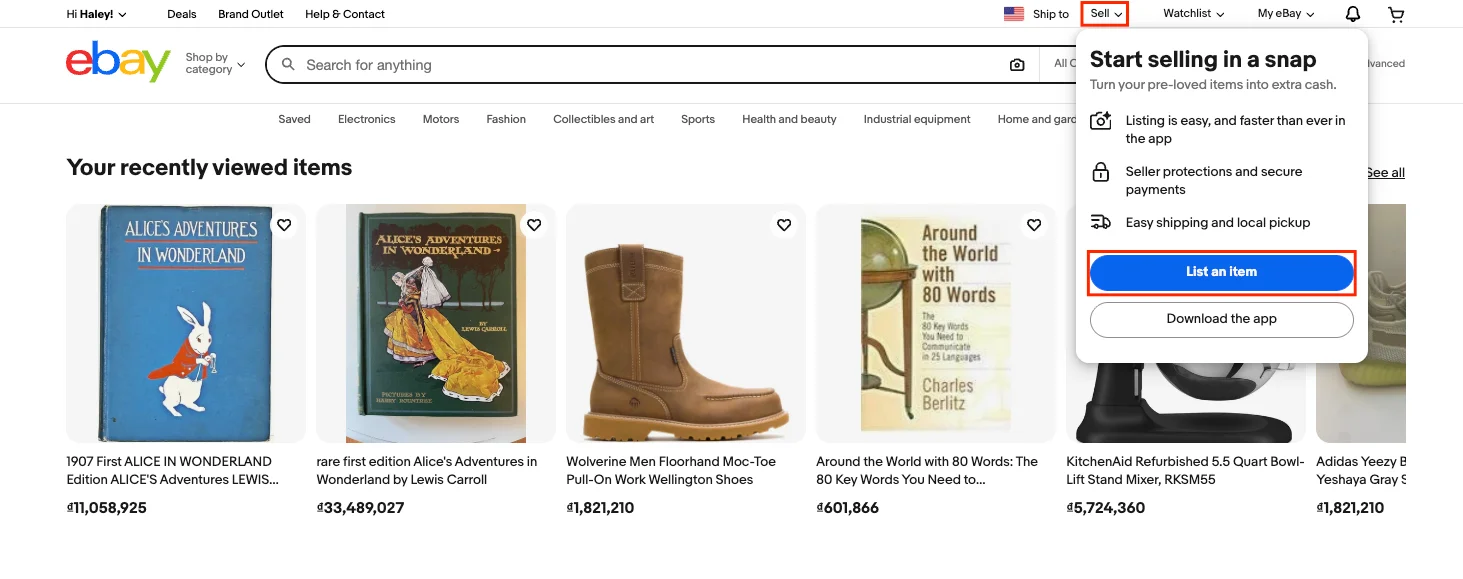Open the Fashion category
The width and height of the screenshot is (1463, 579).
[506, 119]
